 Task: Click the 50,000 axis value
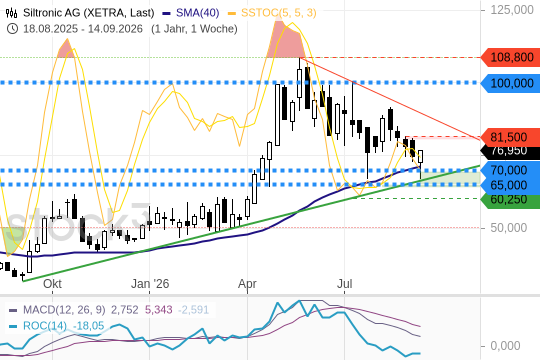click(x=508, y=228)
